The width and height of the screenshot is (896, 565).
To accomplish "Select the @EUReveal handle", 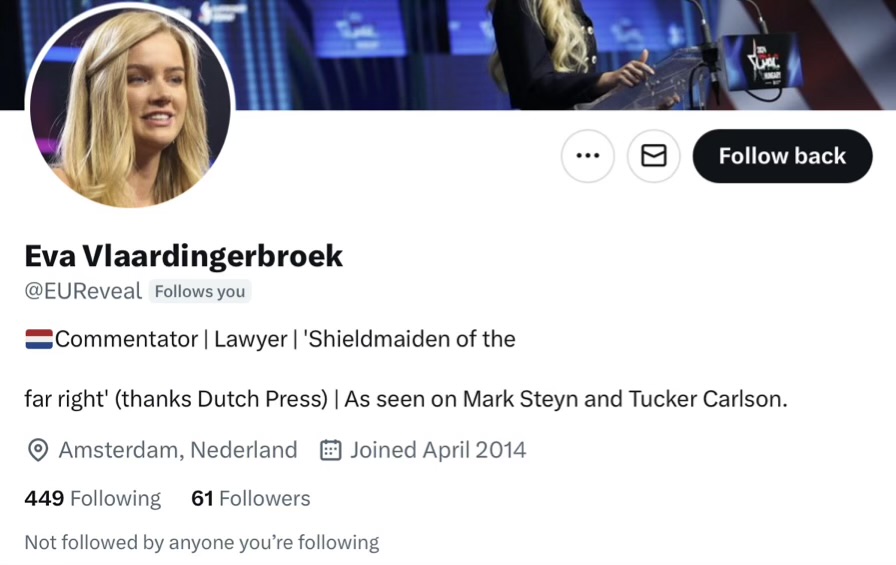I will click(x=83, y=291).
